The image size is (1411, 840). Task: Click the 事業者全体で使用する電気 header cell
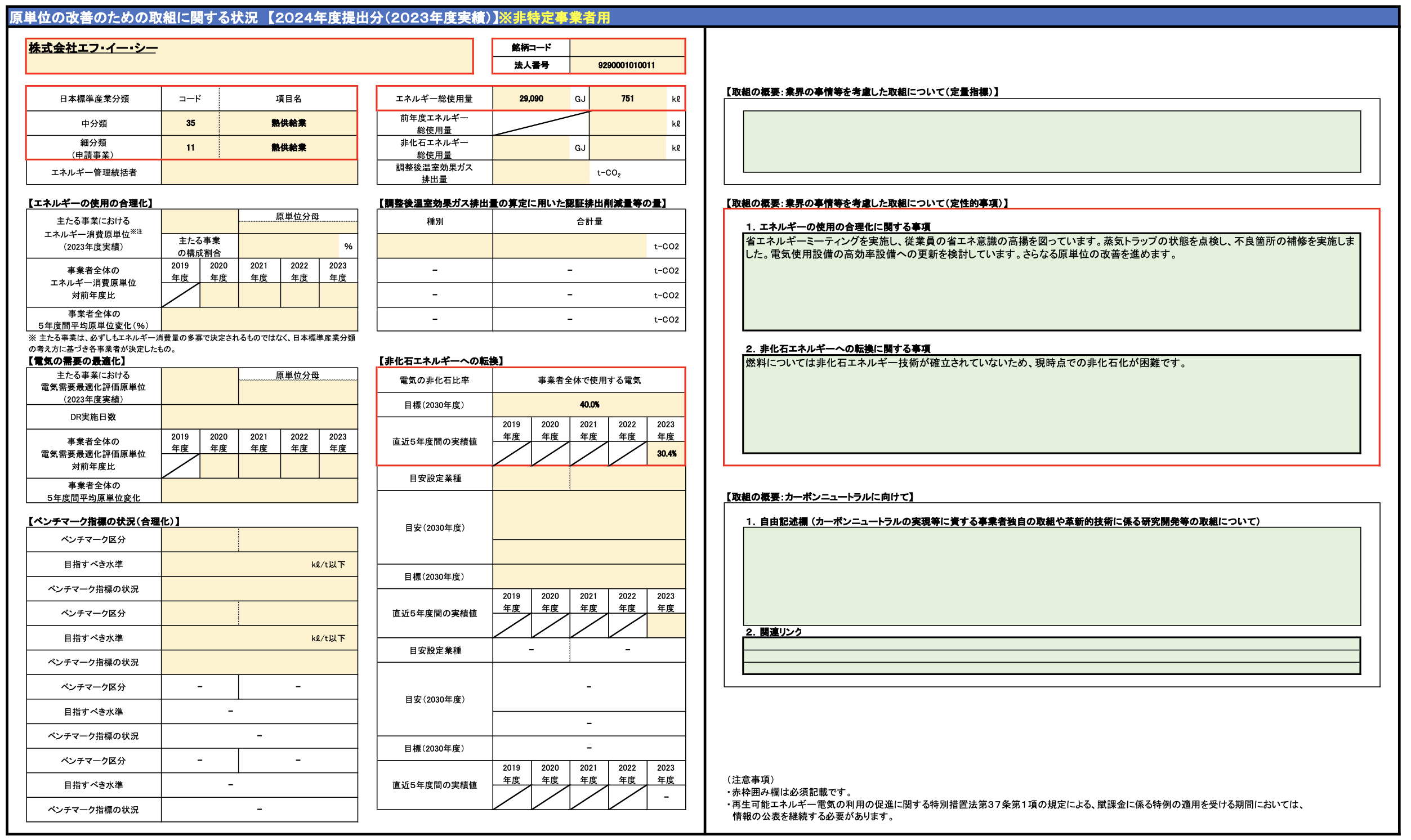click(589, 381)
